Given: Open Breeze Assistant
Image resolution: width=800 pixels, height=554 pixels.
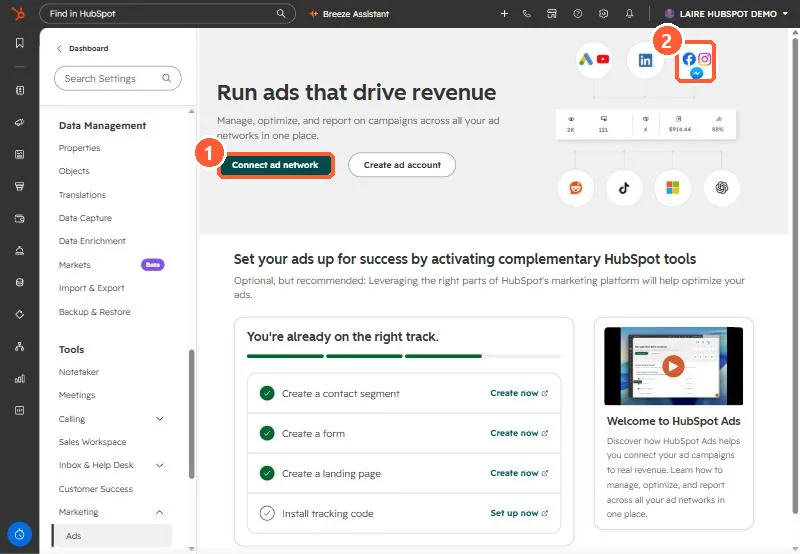Looking at the screenshot, I should 349,14.
